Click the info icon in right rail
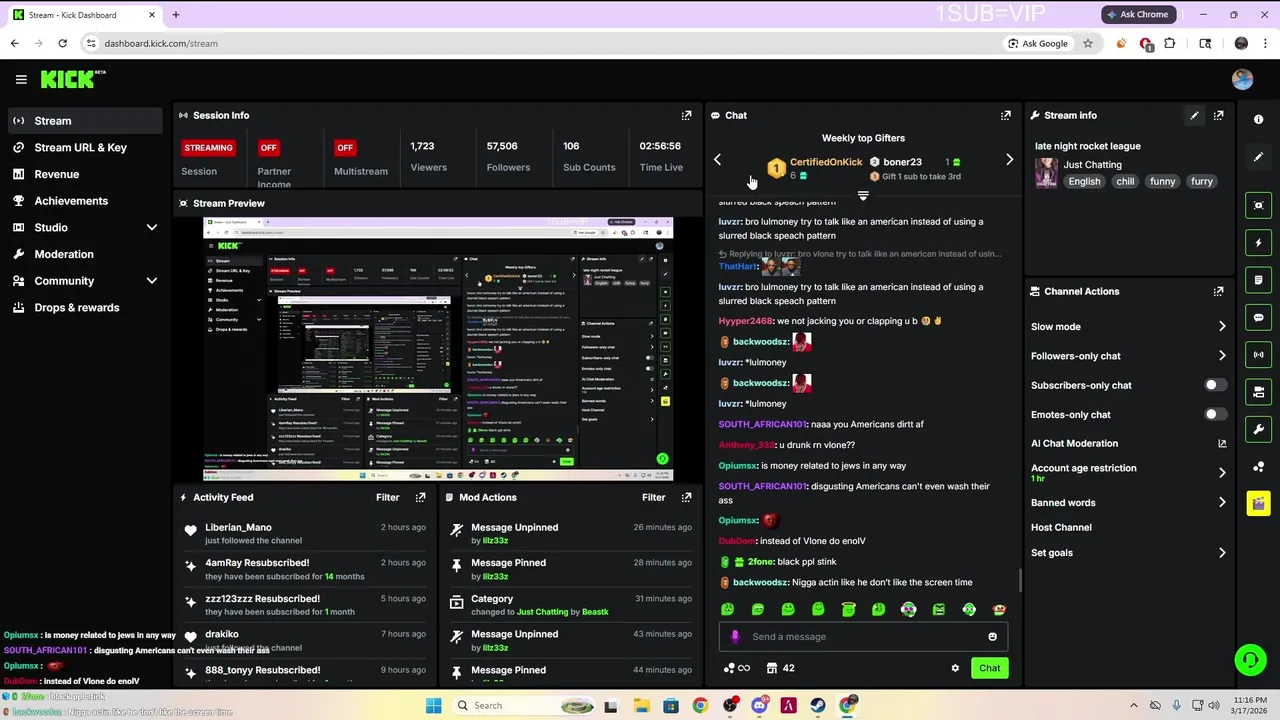Viewport: 1280px width, 720px height. (1258, 120)
